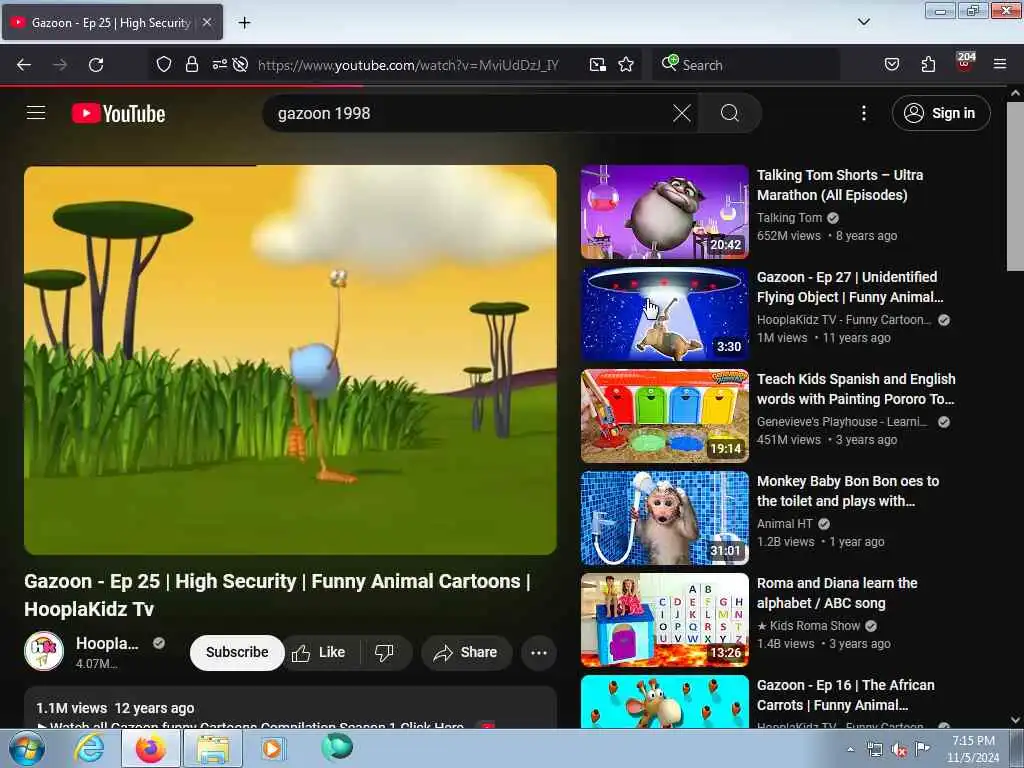Open uBlock extension with 204 badge
The width and height of the screenshot is (1024, 768).
[965, 63]
